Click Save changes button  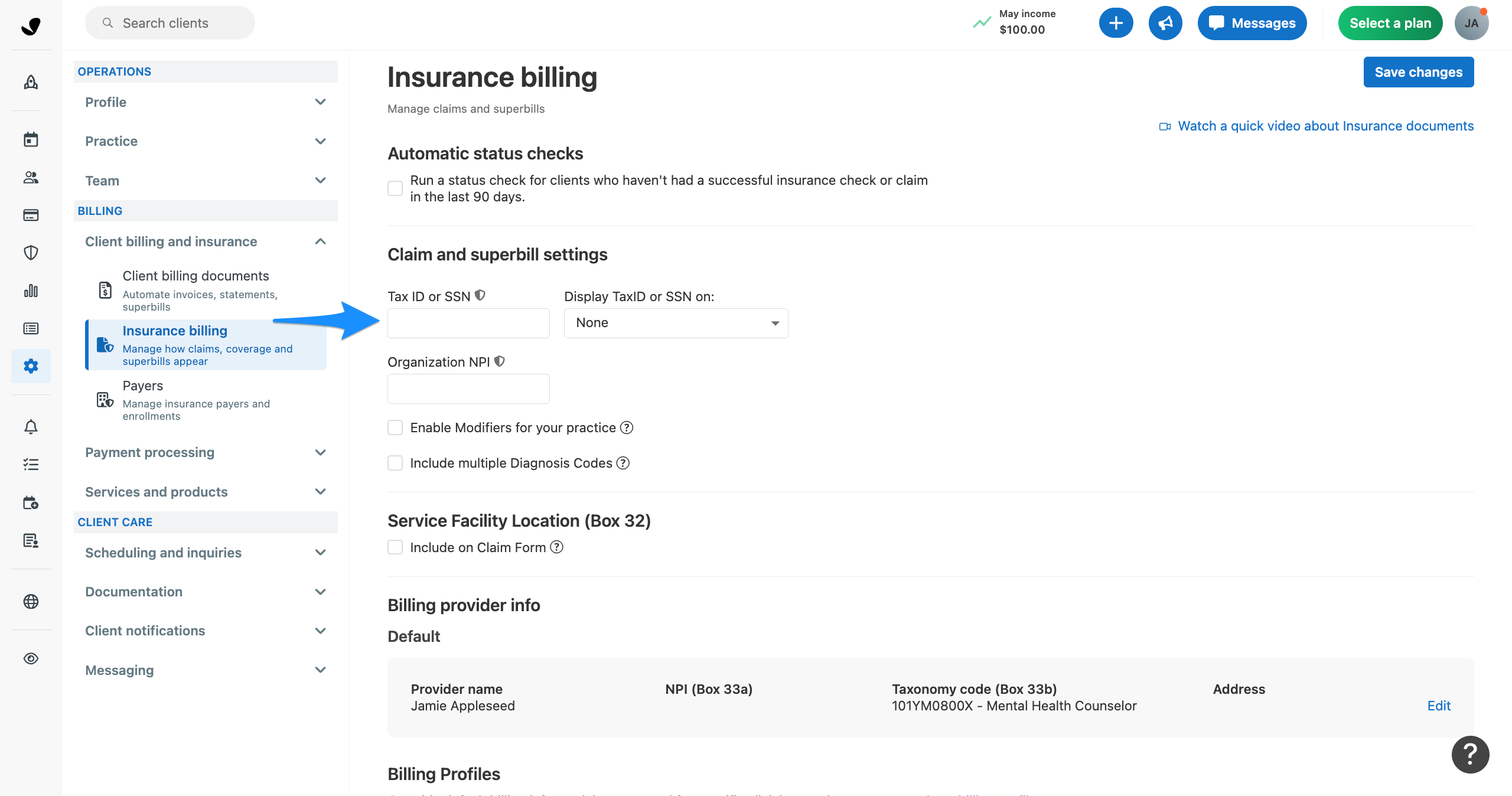coord(1418,72)
